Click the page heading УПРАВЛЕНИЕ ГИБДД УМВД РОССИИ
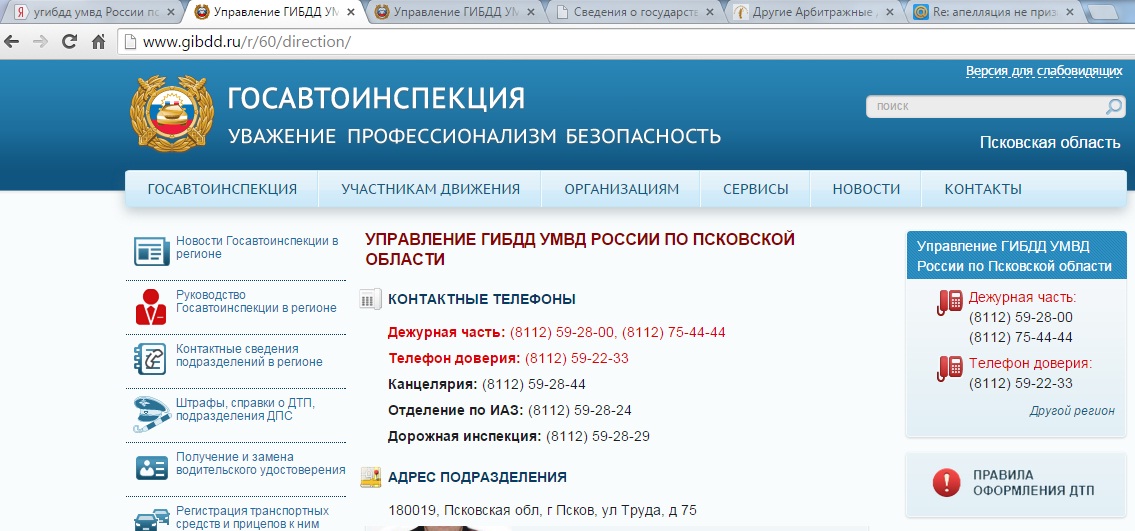Viewport: 1135px width, 531px height. [580, 249]
